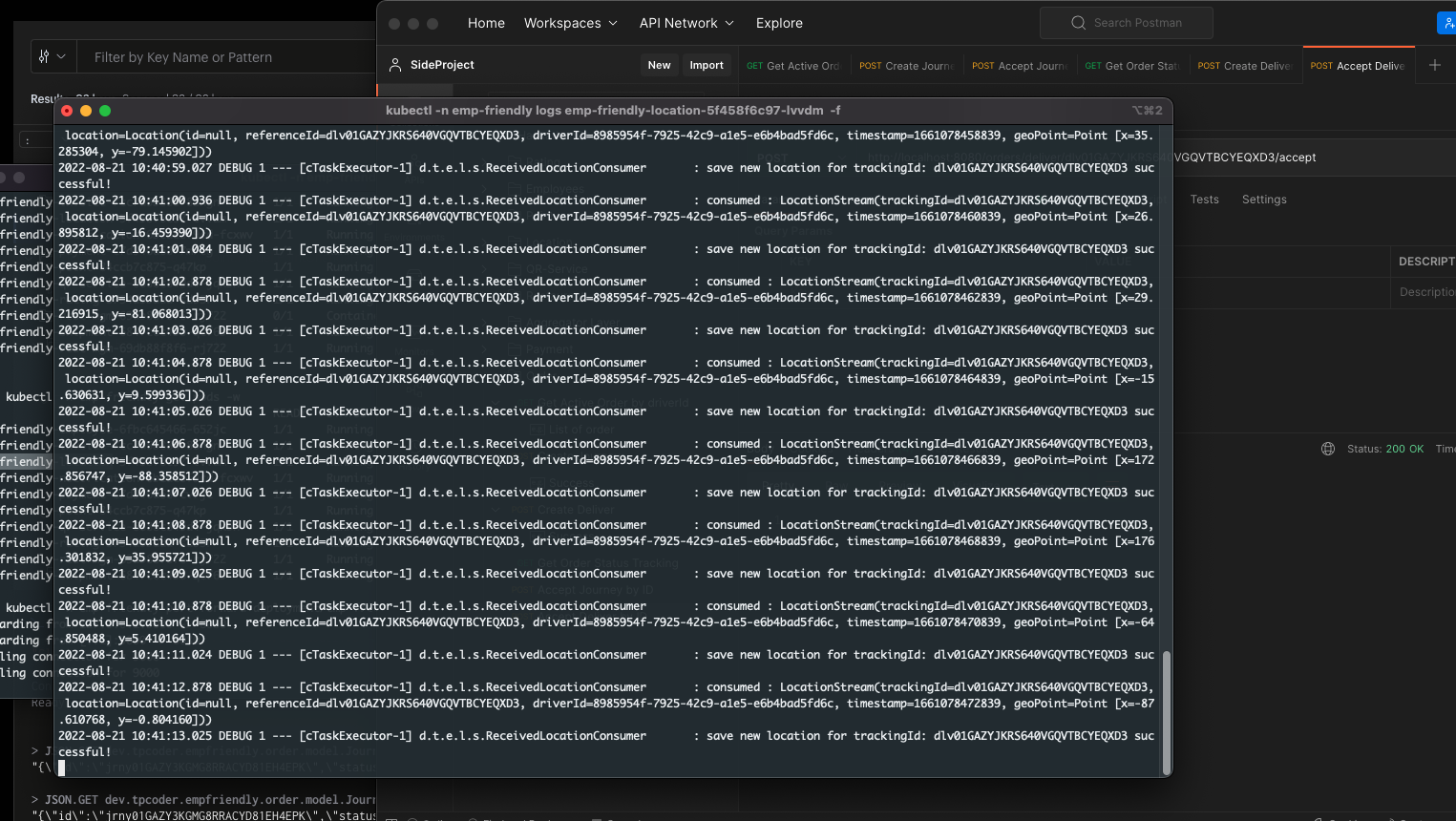Focus the Search Postman field
This screenshot has height=821, width=1456.
pyautogui.click(x=1127, y=23)
